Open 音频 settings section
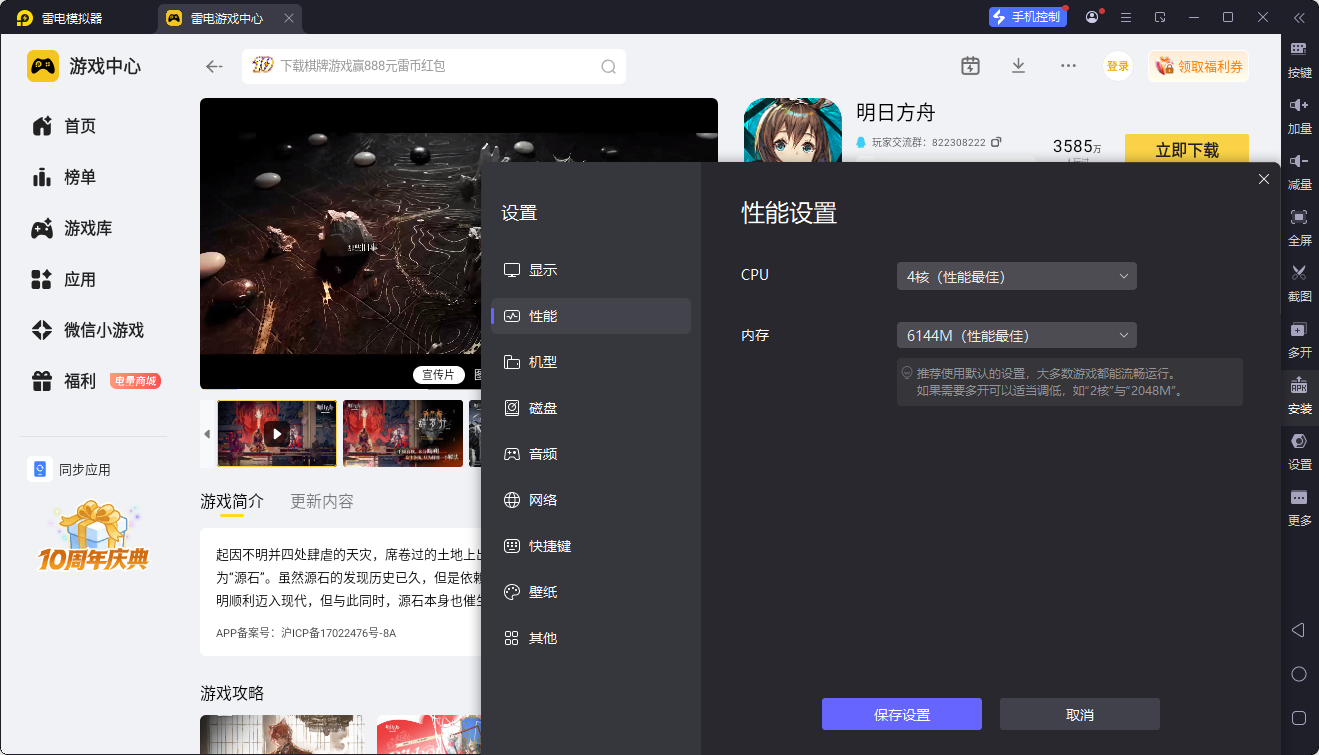Image resolution: width=1319 pixels, height=755 pixels. 591,454
